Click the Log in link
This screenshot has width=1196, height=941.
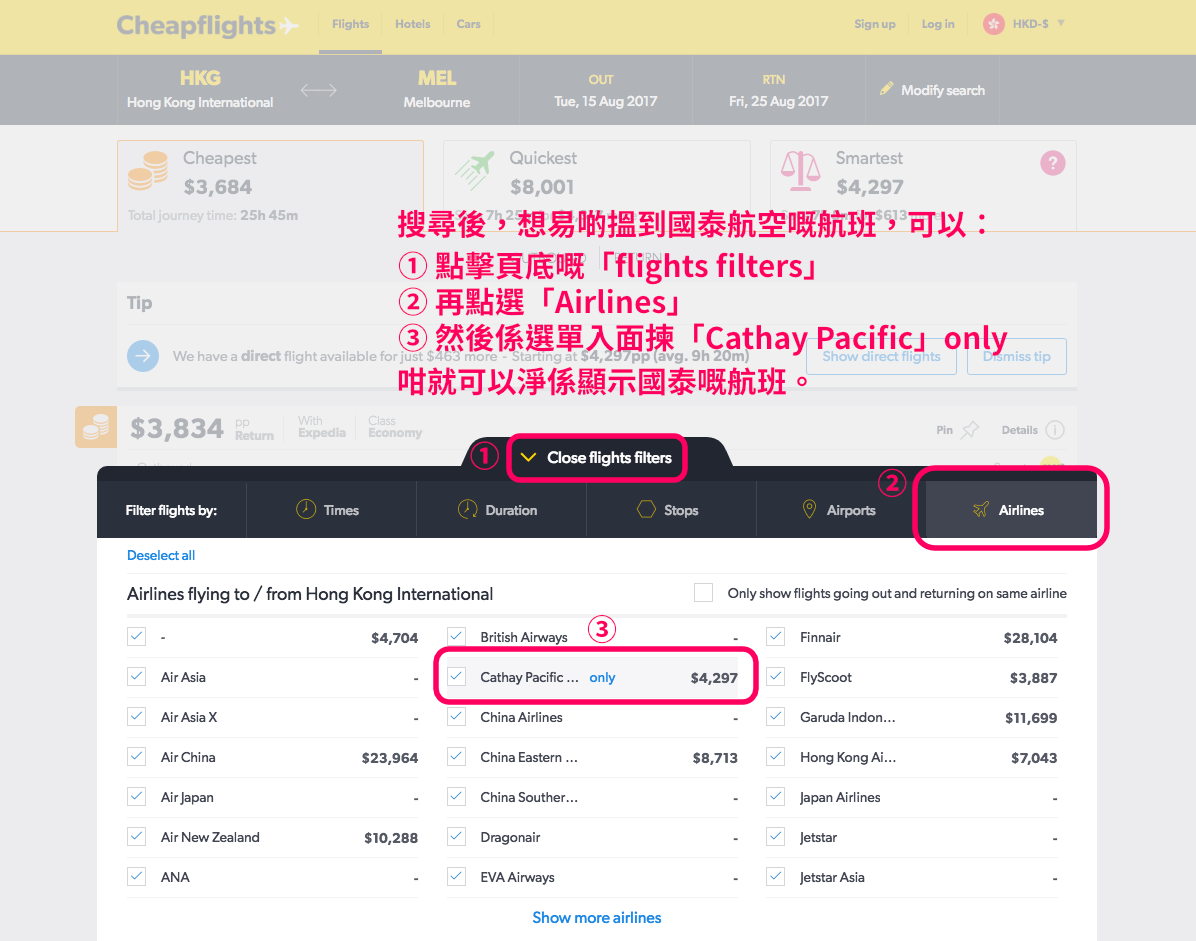click(x=938, y=24)
